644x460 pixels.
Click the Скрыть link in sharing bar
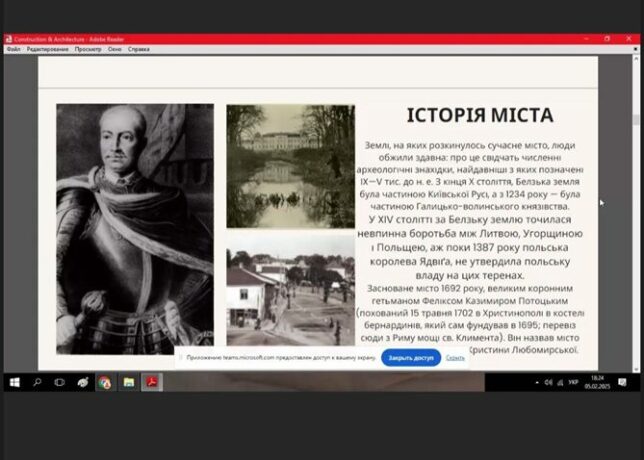(455, 357)
